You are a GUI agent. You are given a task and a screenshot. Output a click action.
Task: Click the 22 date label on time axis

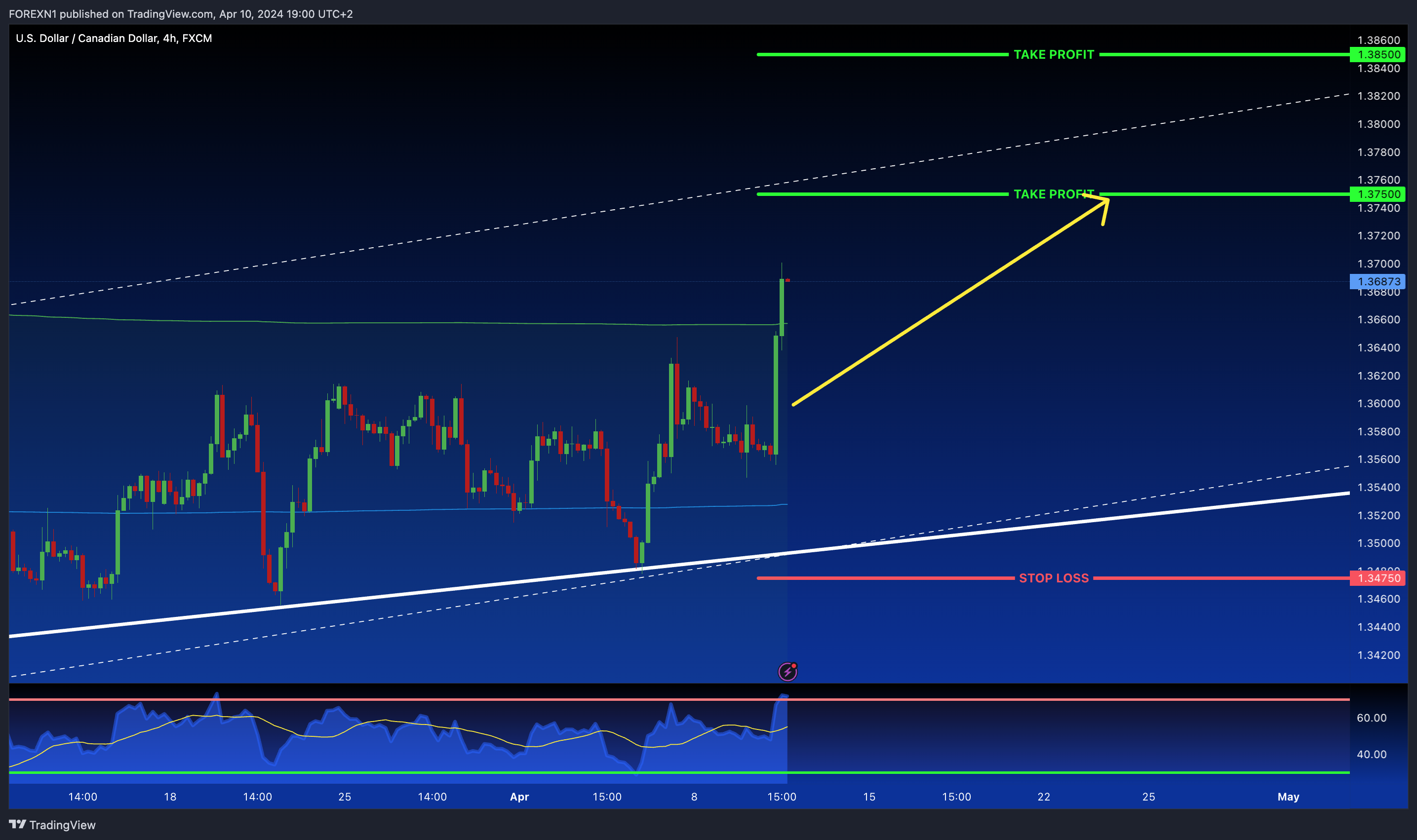click(x=1043, y=797)
